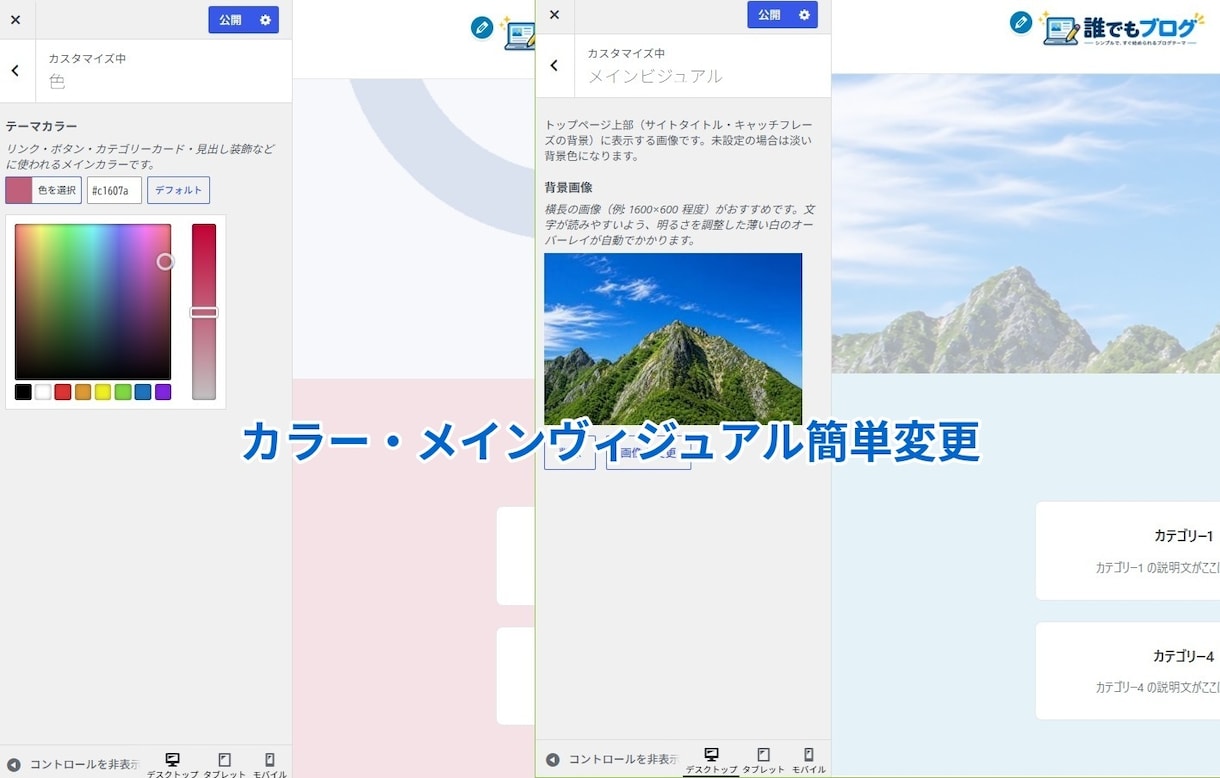
Task: Open the カテゴリー1 card
Action: (1127, 551)
